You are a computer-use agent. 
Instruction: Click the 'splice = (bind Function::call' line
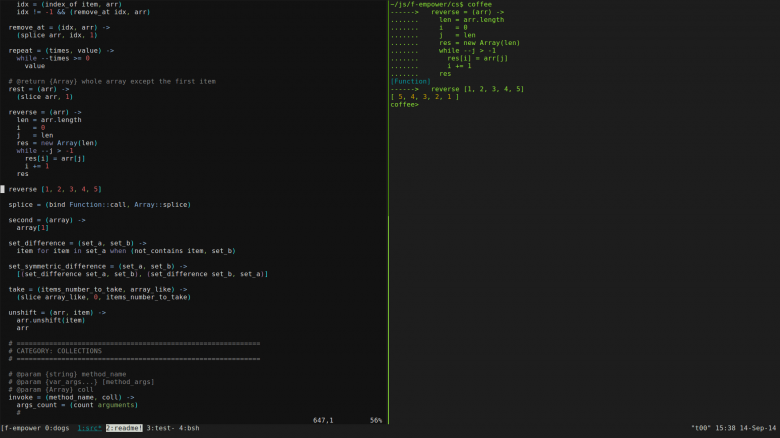(x=99, y=205)
